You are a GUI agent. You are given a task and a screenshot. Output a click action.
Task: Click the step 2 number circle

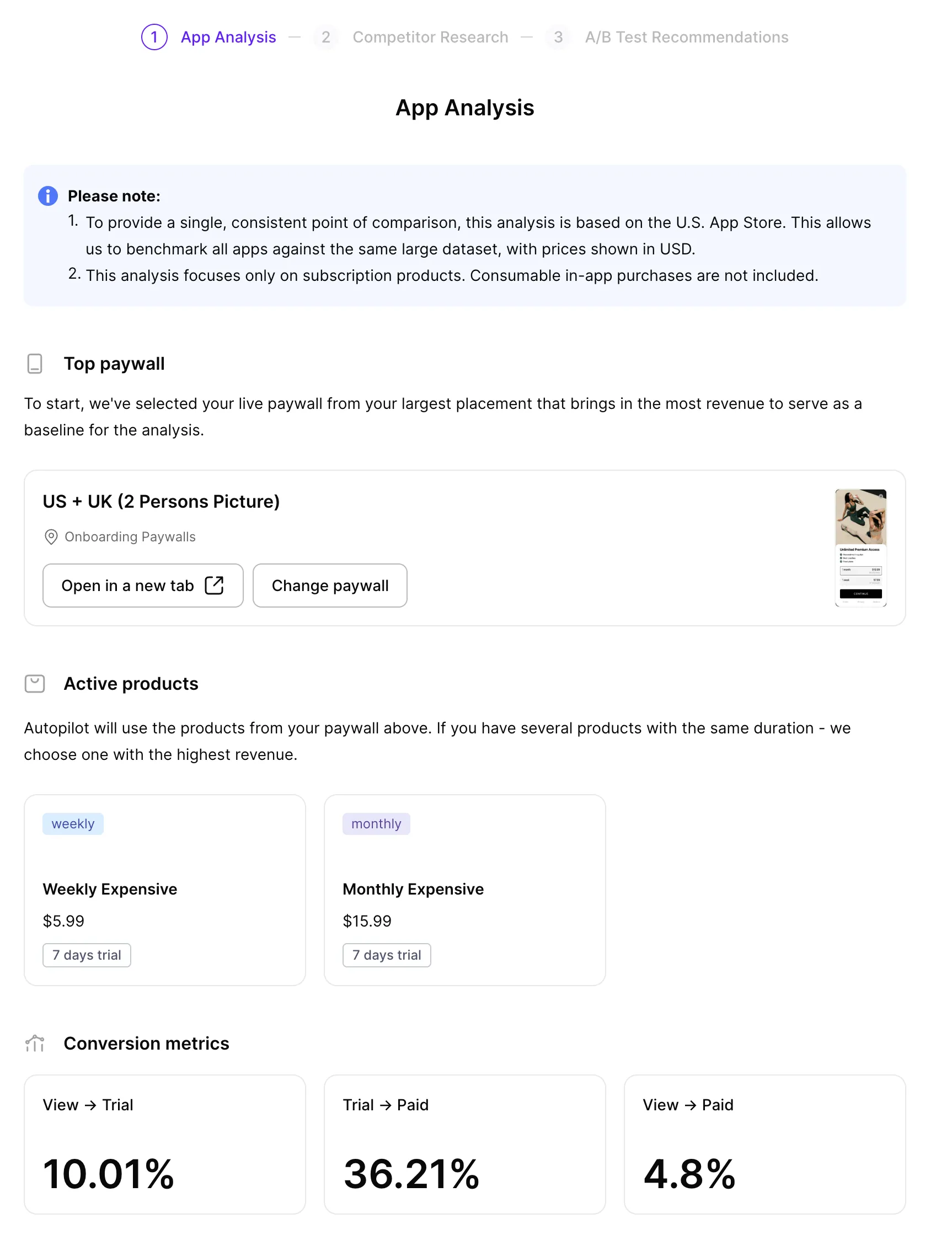coord(326,38)
